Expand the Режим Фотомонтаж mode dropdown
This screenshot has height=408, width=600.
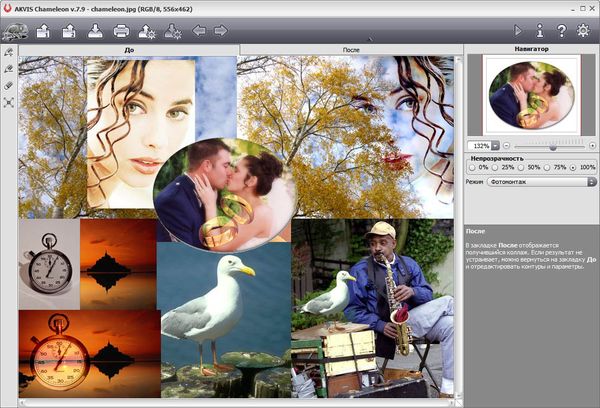(x=591, y=181)
